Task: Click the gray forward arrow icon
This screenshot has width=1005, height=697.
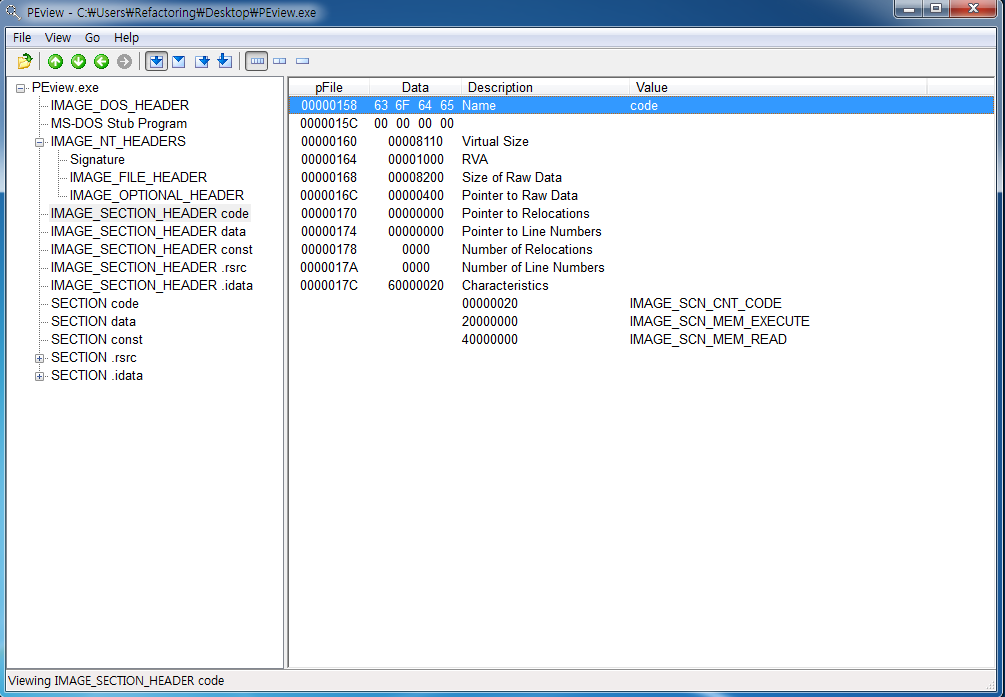Action: [x=124, y=62]
